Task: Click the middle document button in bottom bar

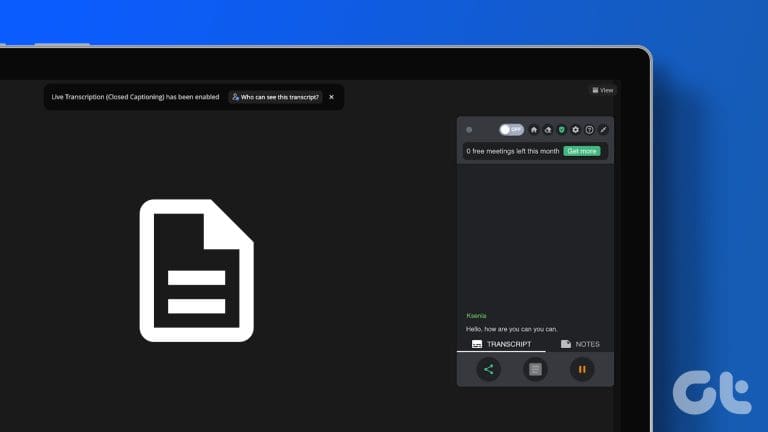Action: coord(535,369)
